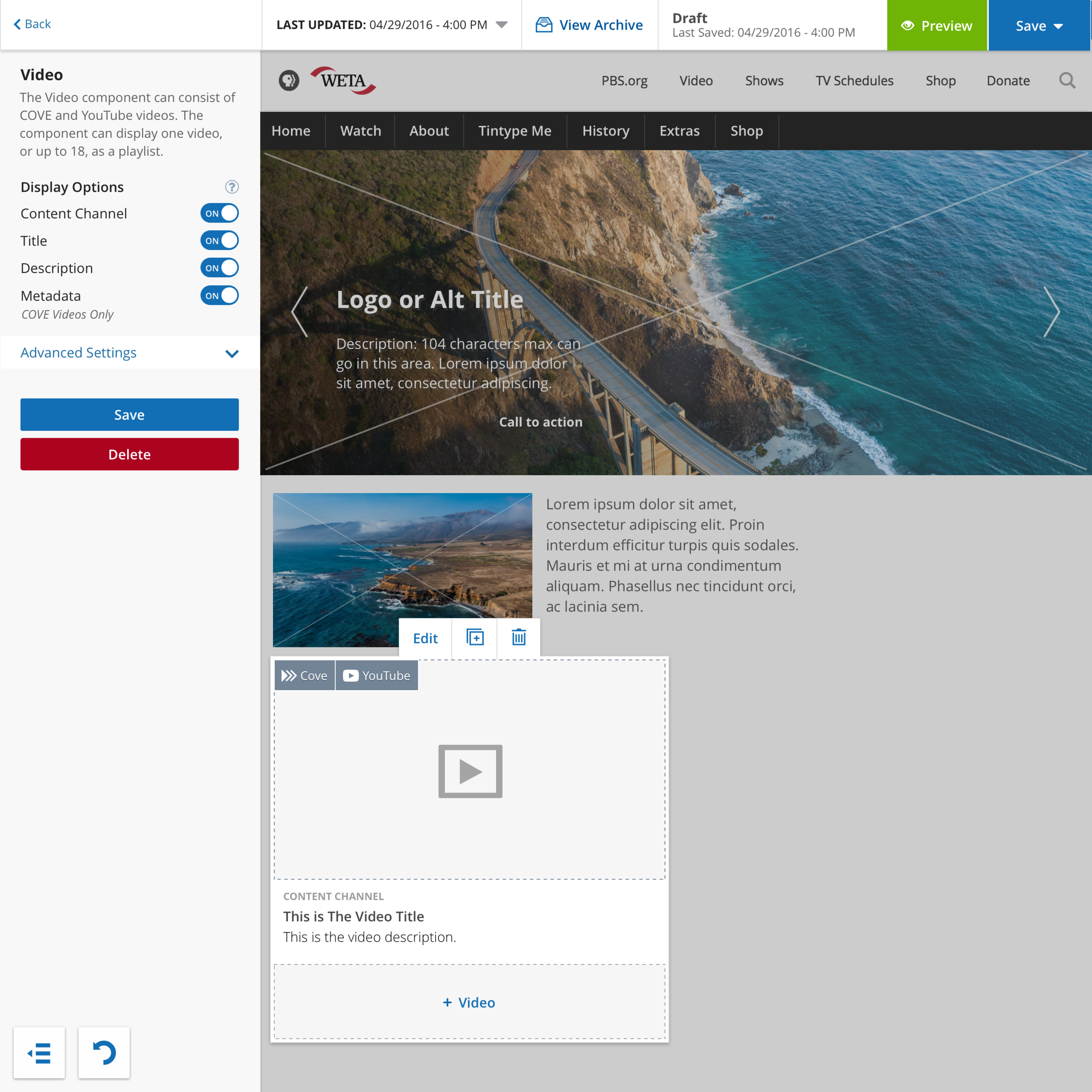Collapse the sidebar panel icon
Image resolution: width=1092 pixels, height=1092 pixels.
coord(40,1052)
